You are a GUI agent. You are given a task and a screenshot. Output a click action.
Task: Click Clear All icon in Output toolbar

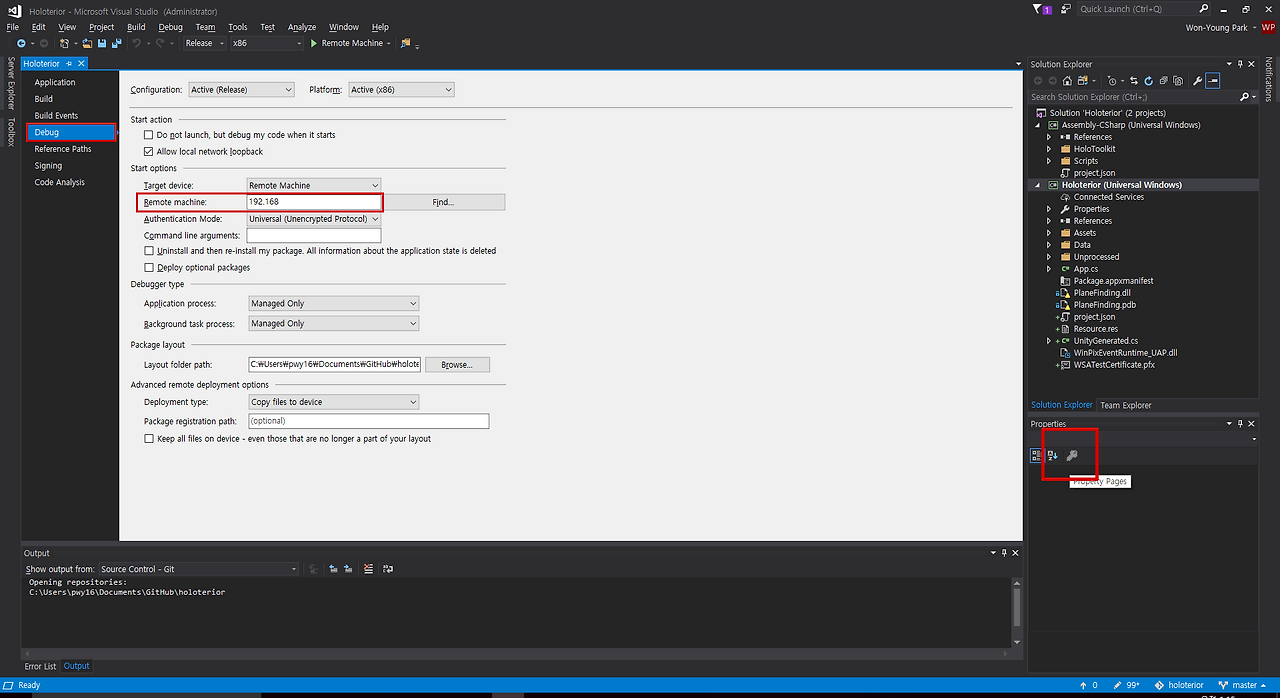(368, 568)
